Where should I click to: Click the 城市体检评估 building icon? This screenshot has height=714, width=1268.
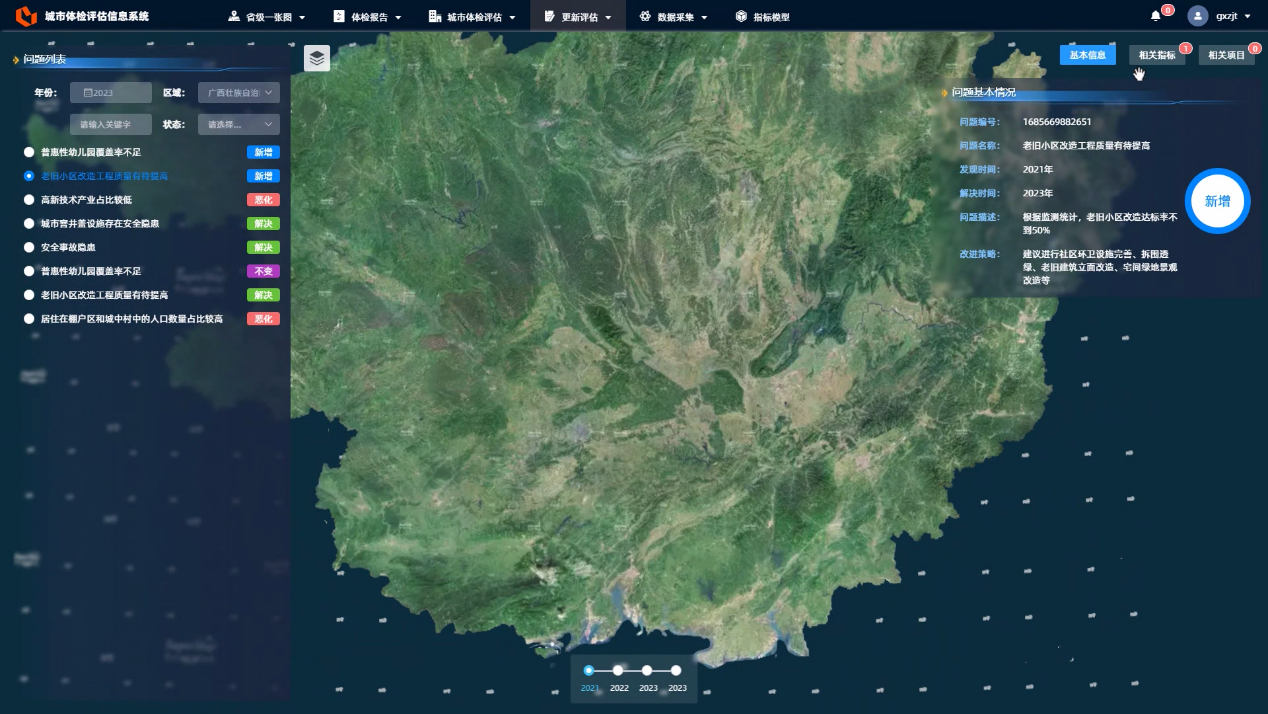[434, 16]
